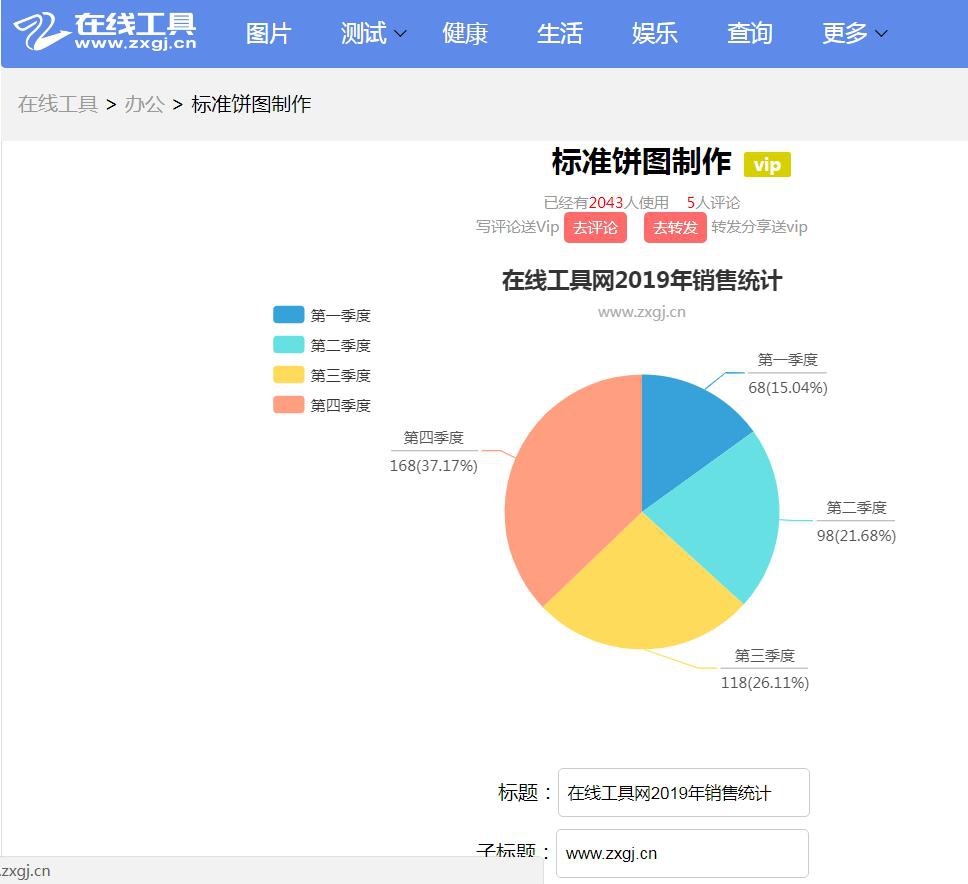Viewport: 968px width, 884px height.
Task: Click the yellow vip badge
Action: [x=767, y=165]
